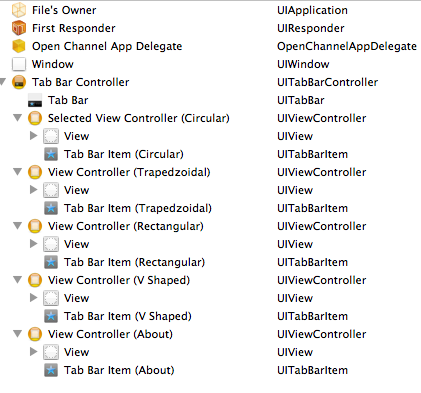
Task: Click the View Controller (V Shaped) icon
Action: [35, 280]
